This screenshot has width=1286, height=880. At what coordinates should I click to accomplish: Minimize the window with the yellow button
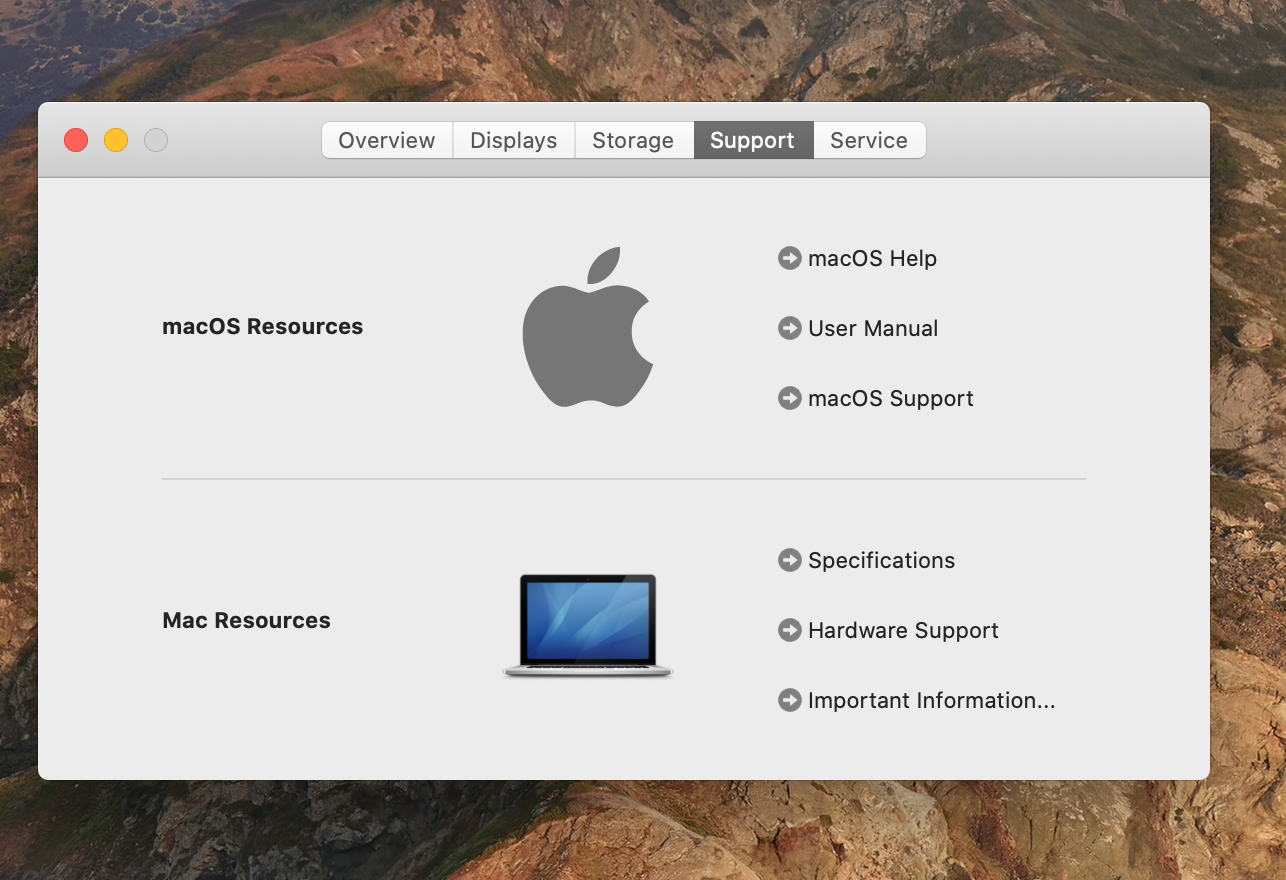[116, 140]
